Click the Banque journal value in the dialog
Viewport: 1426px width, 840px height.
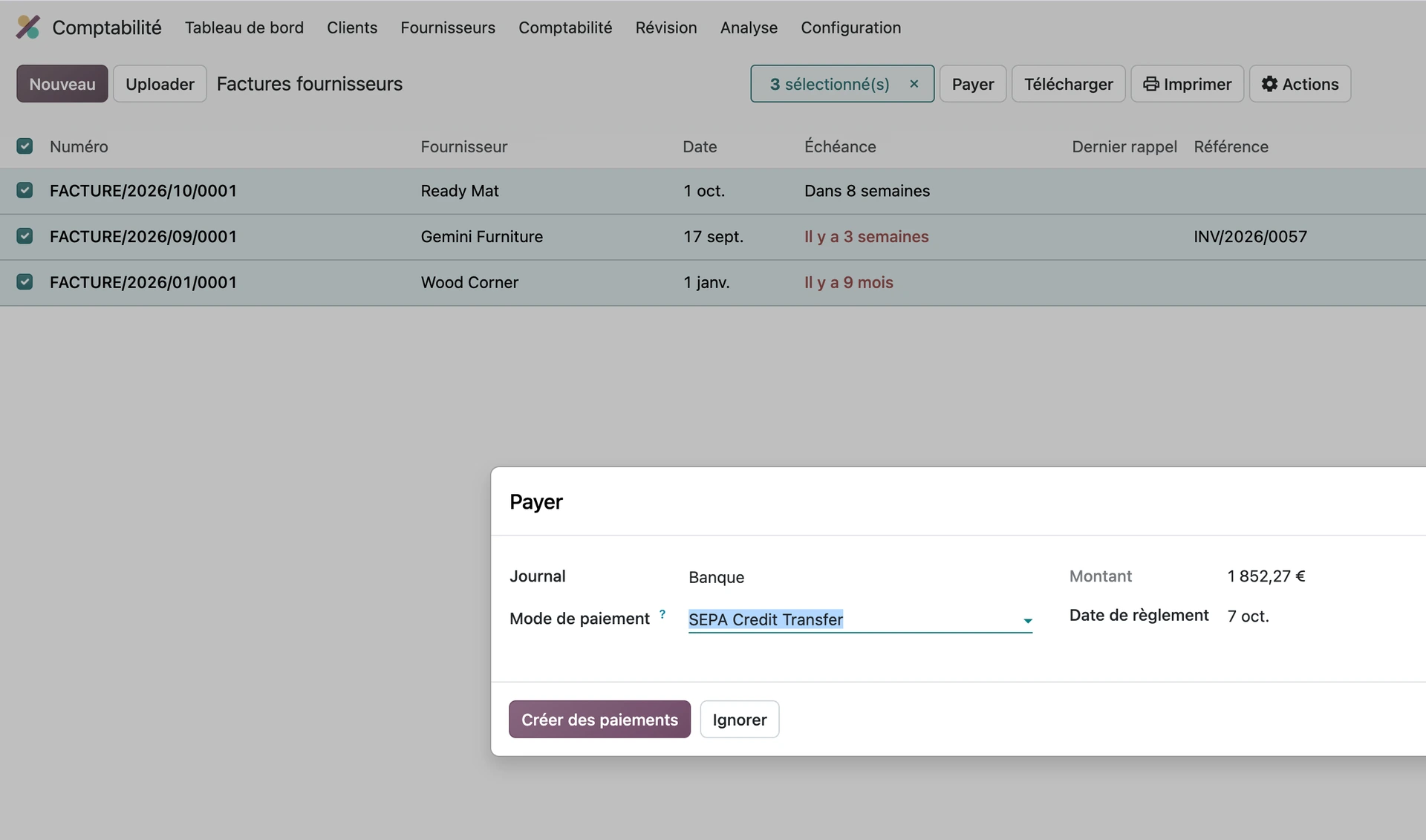[716, 577]
